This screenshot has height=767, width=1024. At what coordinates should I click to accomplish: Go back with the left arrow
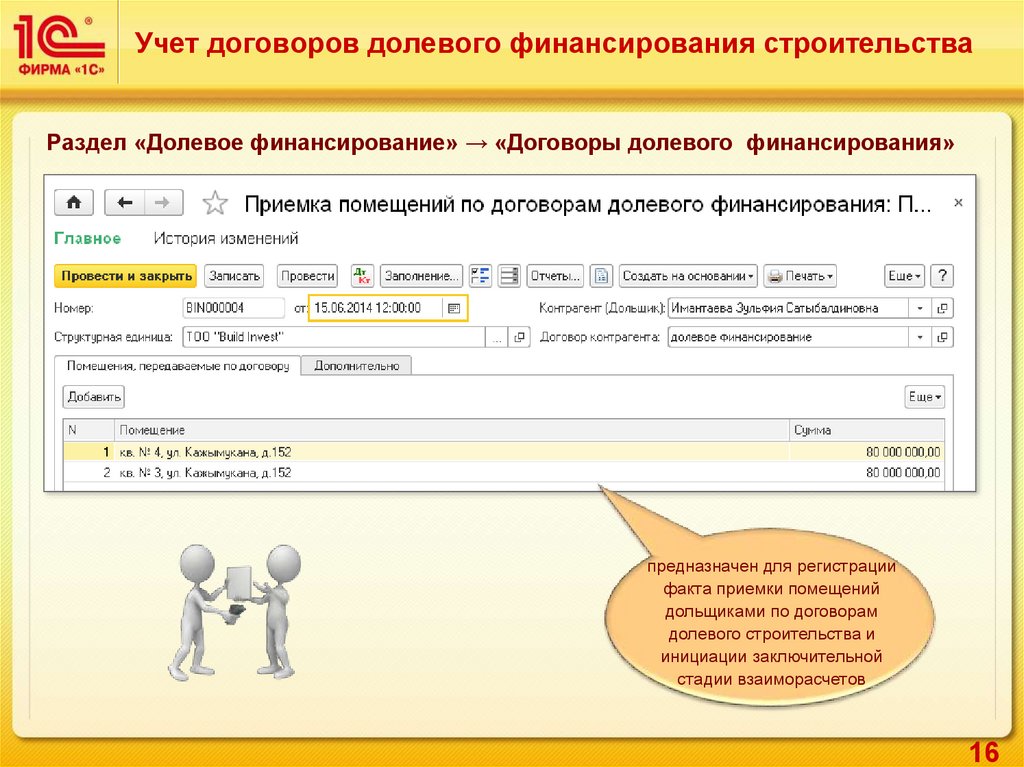coord(125,203)
